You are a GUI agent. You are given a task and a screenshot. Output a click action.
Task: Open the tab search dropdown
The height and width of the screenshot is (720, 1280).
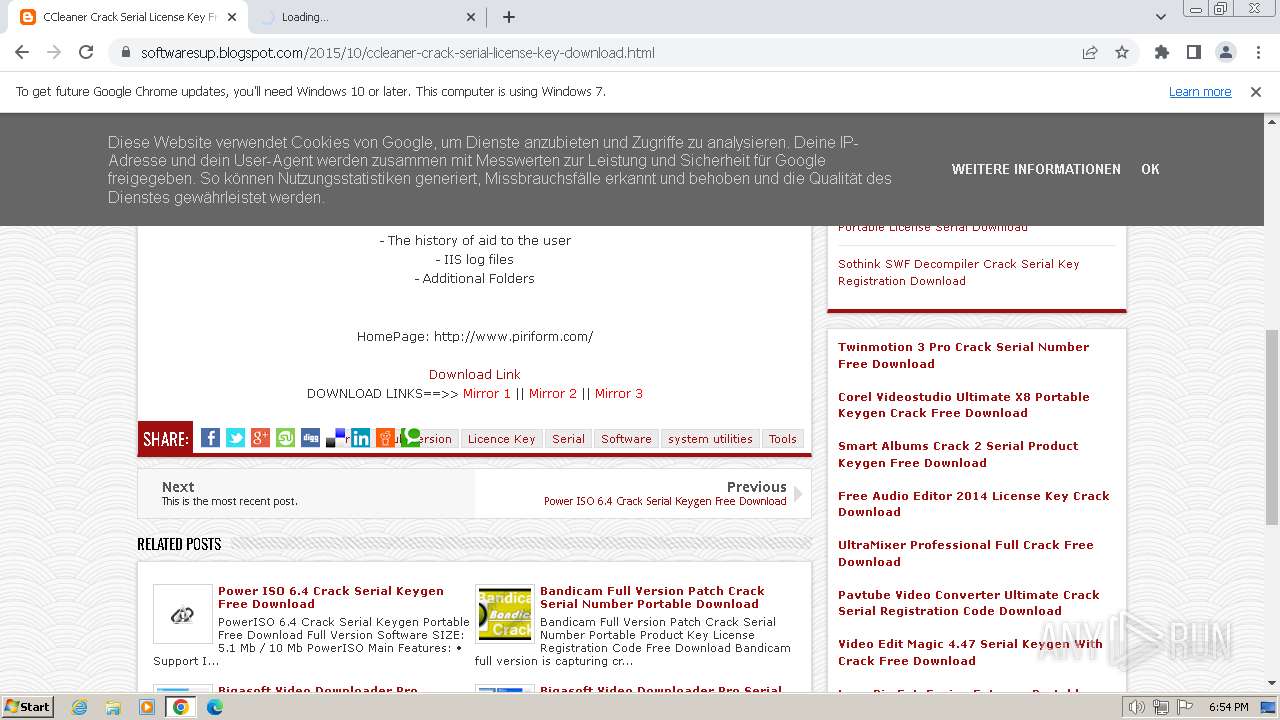click(x=1160, y=17)
